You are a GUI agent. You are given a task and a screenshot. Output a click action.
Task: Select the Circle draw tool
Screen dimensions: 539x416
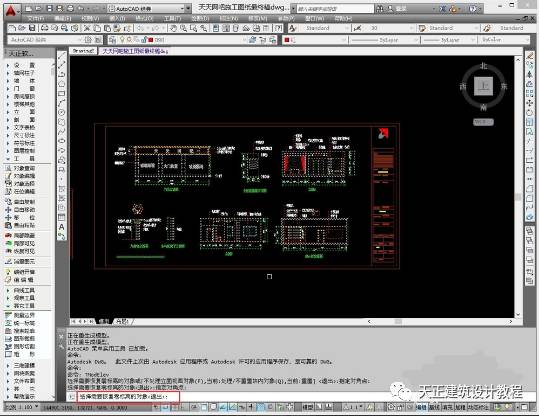[x=62, y=112]
